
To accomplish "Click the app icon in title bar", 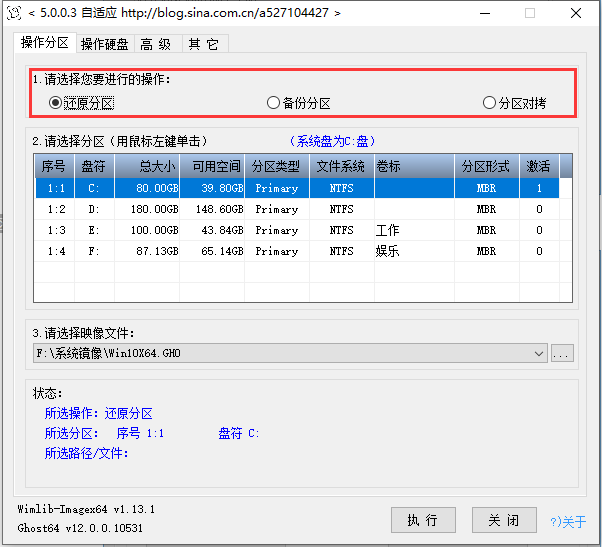I will (x=14, y=13).
